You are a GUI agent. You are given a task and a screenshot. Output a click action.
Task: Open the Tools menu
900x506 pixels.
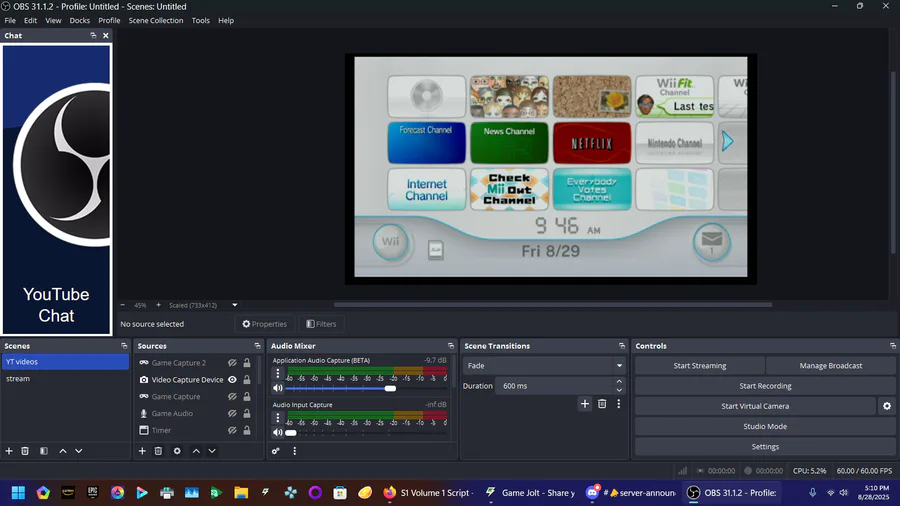point(200,20)
